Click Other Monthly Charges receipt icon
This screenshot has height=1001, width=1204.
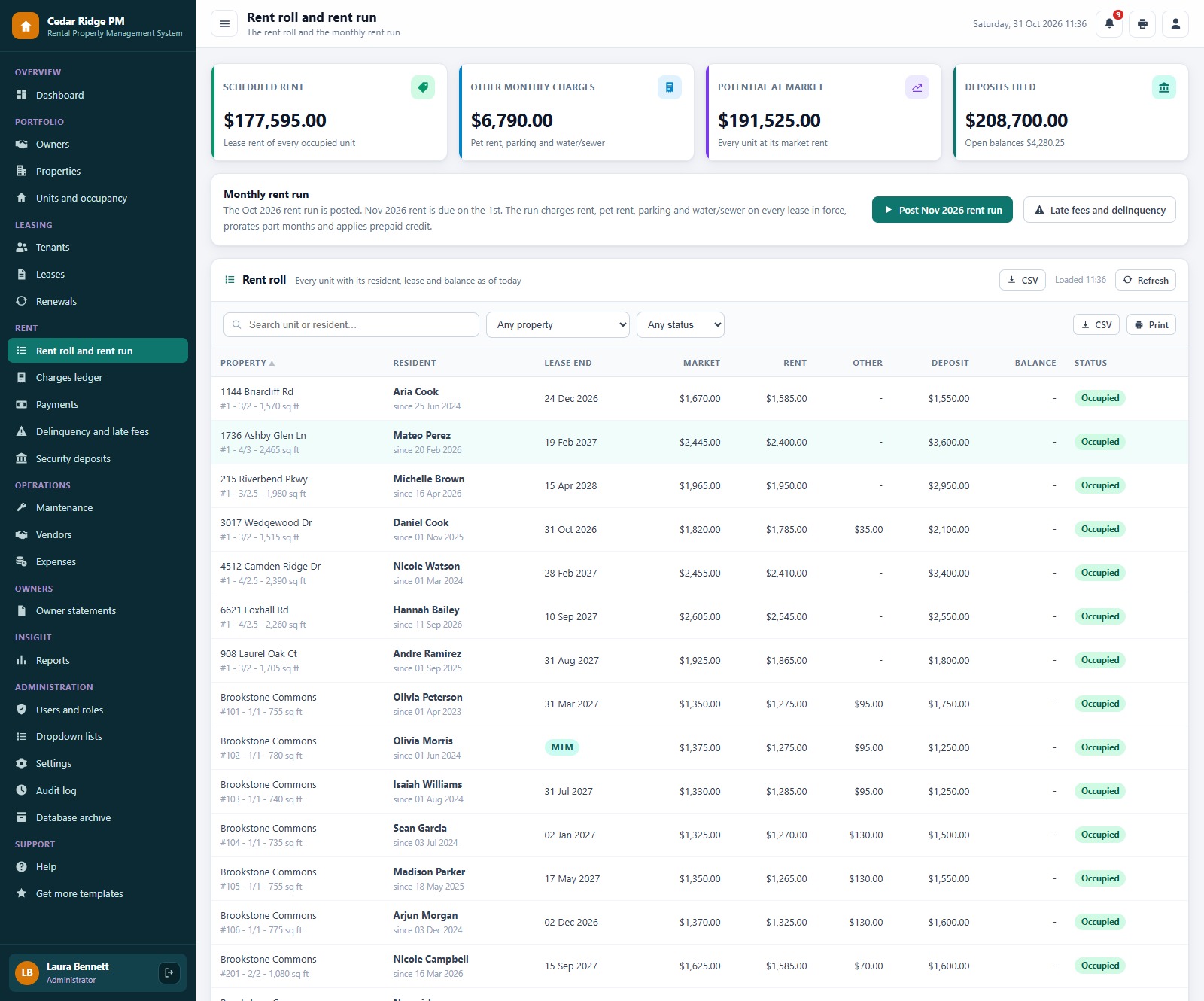coord(670,87)
